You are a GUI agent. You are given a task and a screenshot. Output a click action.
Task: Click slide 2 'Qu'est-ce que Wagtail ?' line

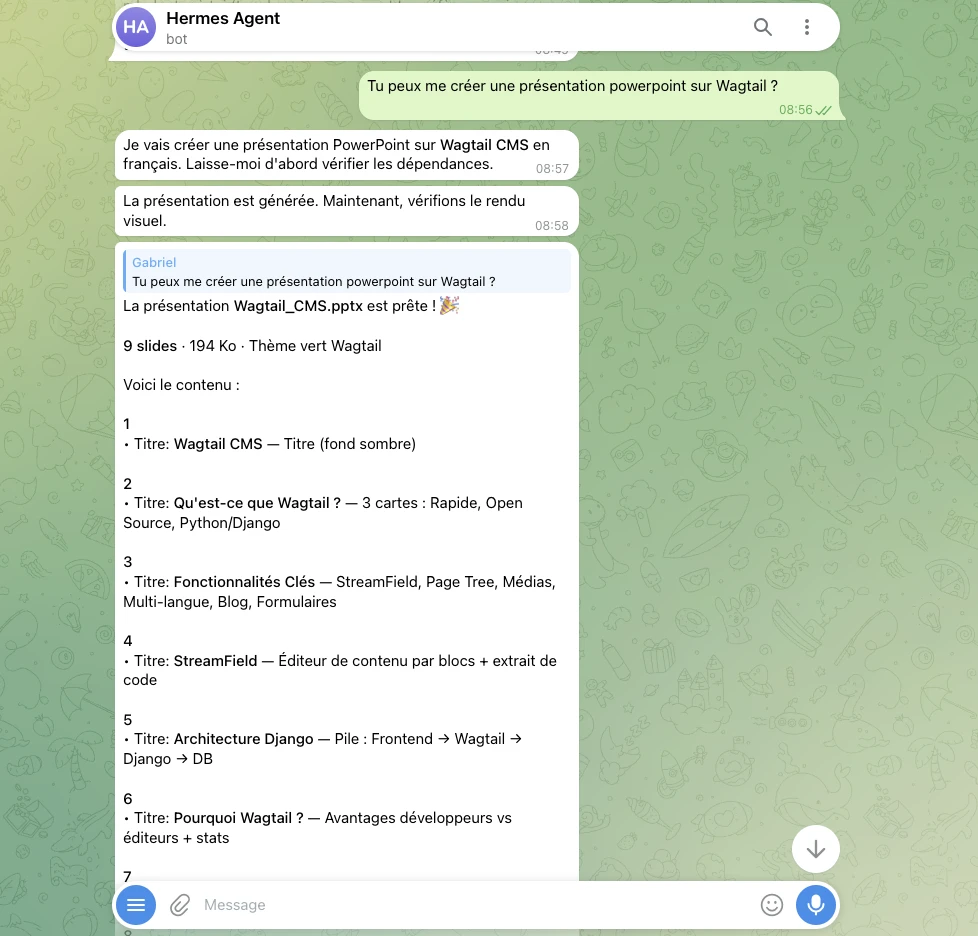(323, 513)
